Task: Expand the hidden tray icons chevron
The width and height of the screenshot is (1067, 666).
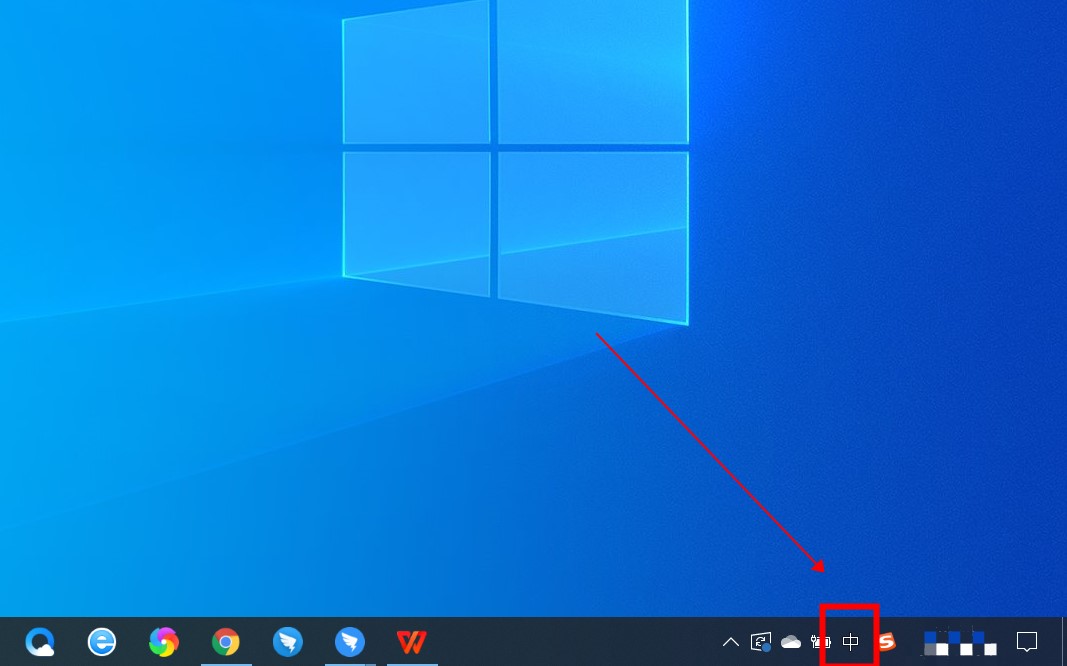Action: [731, 642]
